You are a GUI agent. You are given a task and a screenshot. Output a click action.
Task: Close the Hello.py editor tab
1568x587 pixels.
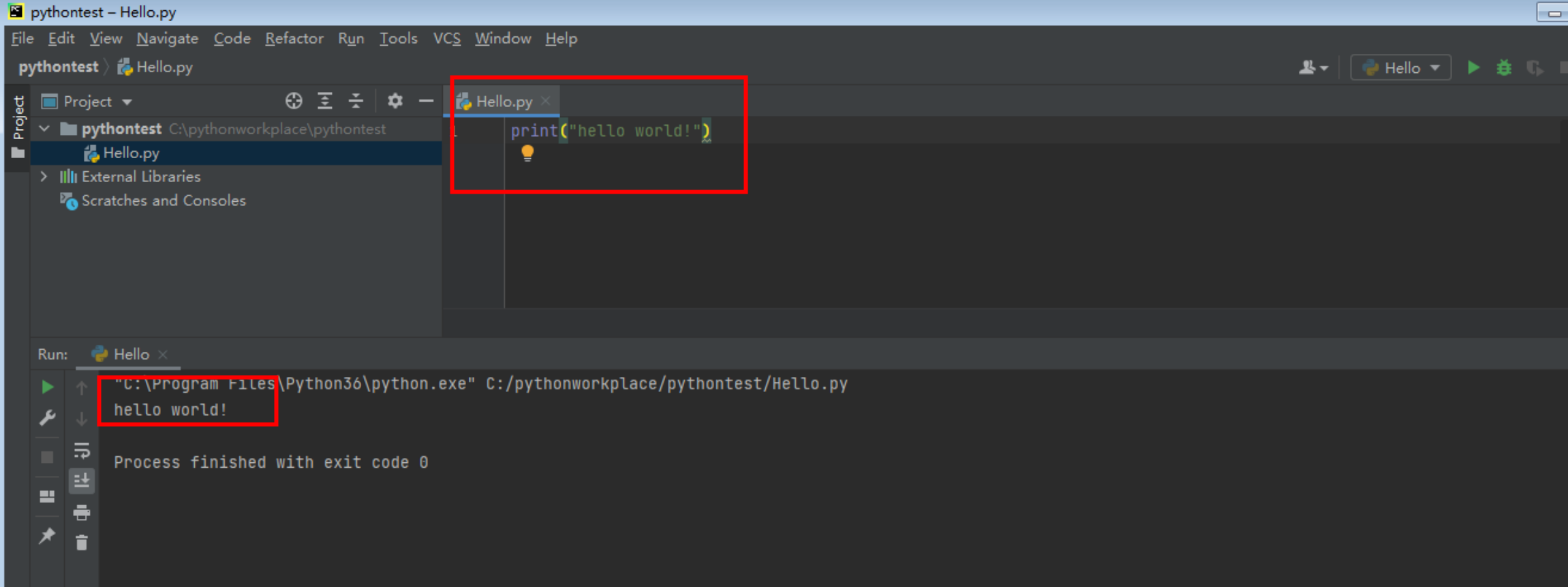click(546, 101)
